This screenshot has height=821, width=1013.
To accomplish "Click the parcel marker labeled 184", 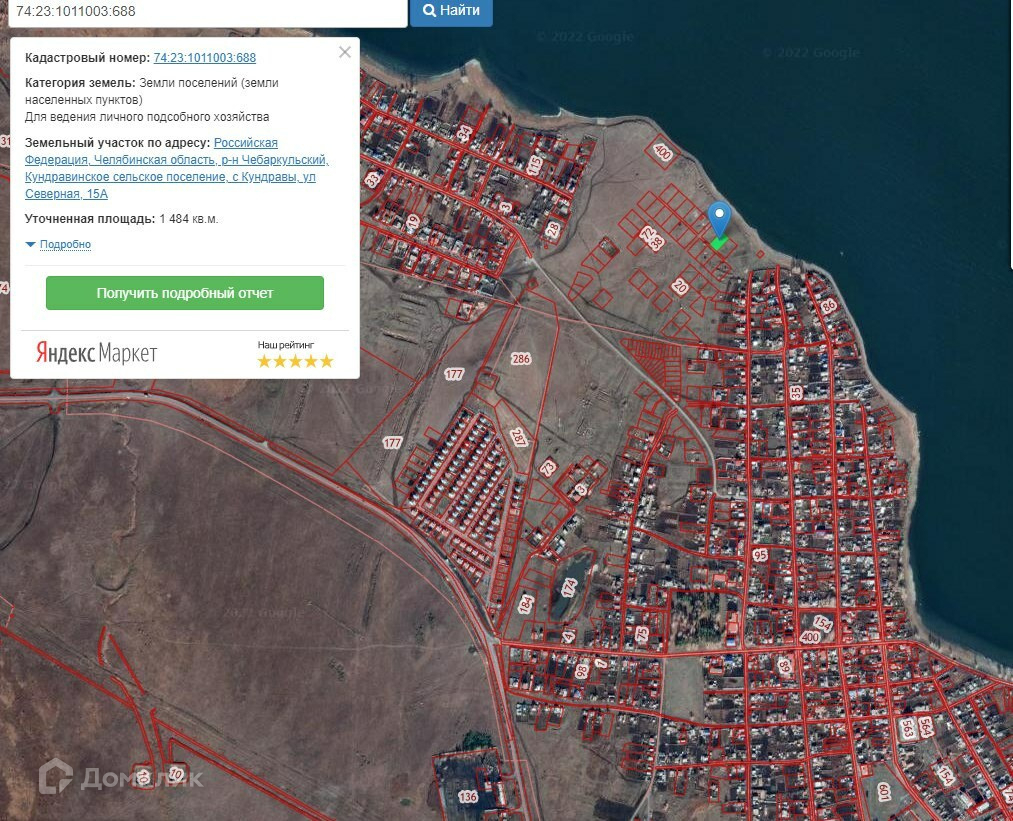I will pyautogui.click(x=525, y=604).
